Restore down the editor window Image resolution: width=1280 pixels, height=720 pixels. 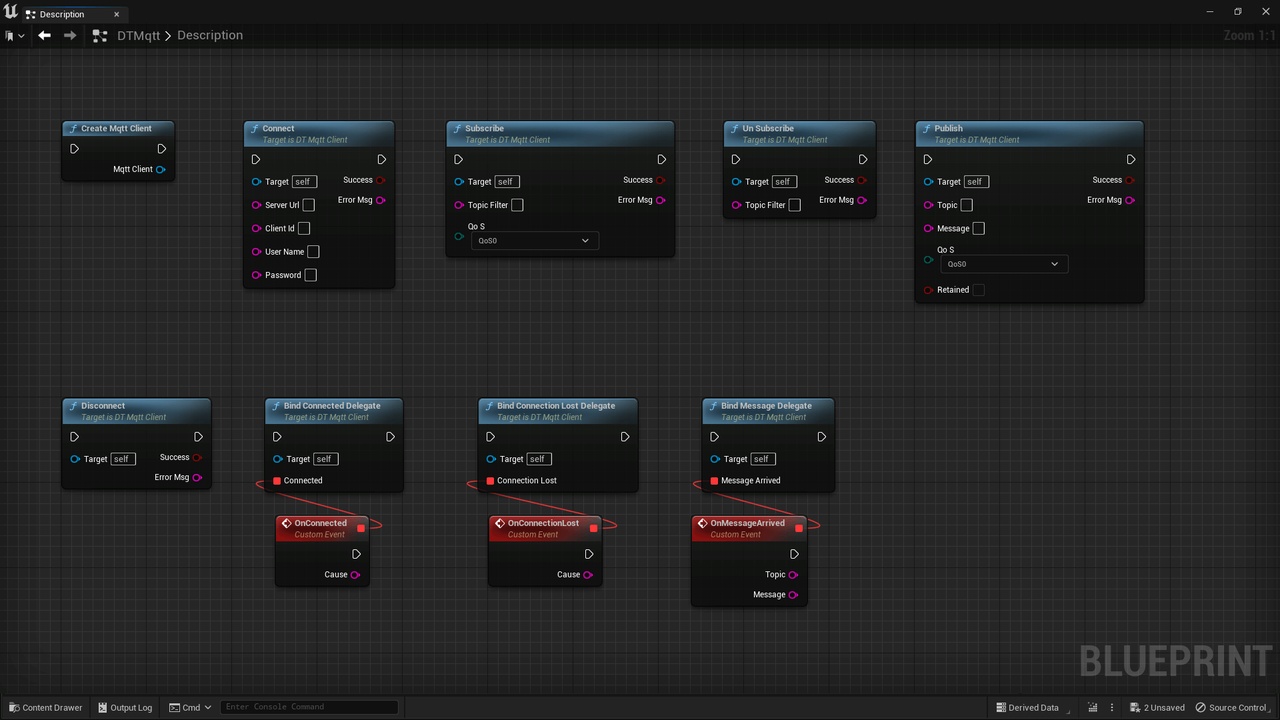point(1237,11)
